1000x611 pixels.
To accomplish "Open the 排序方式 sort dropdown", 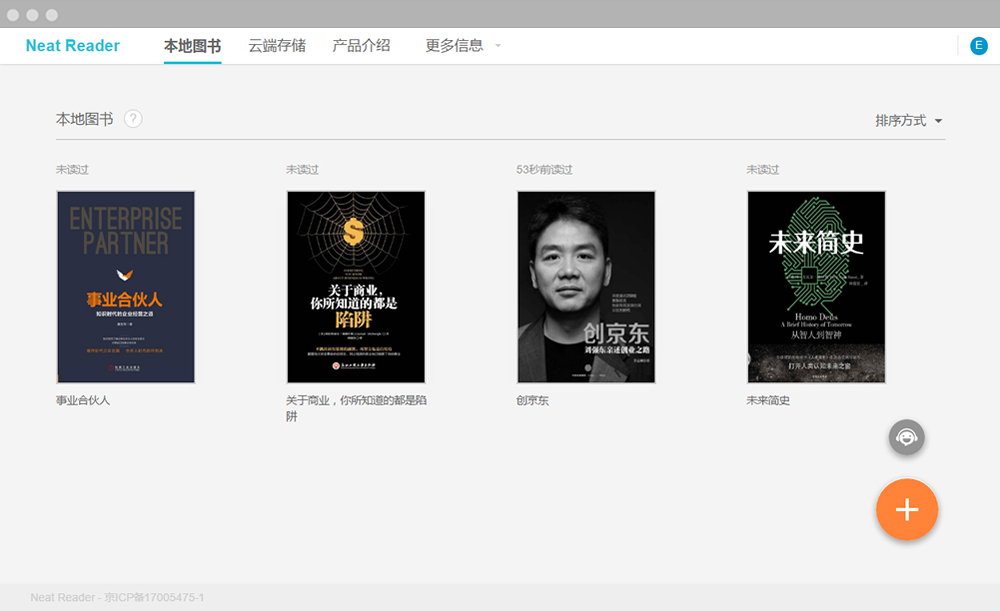I will click(908, 121).
